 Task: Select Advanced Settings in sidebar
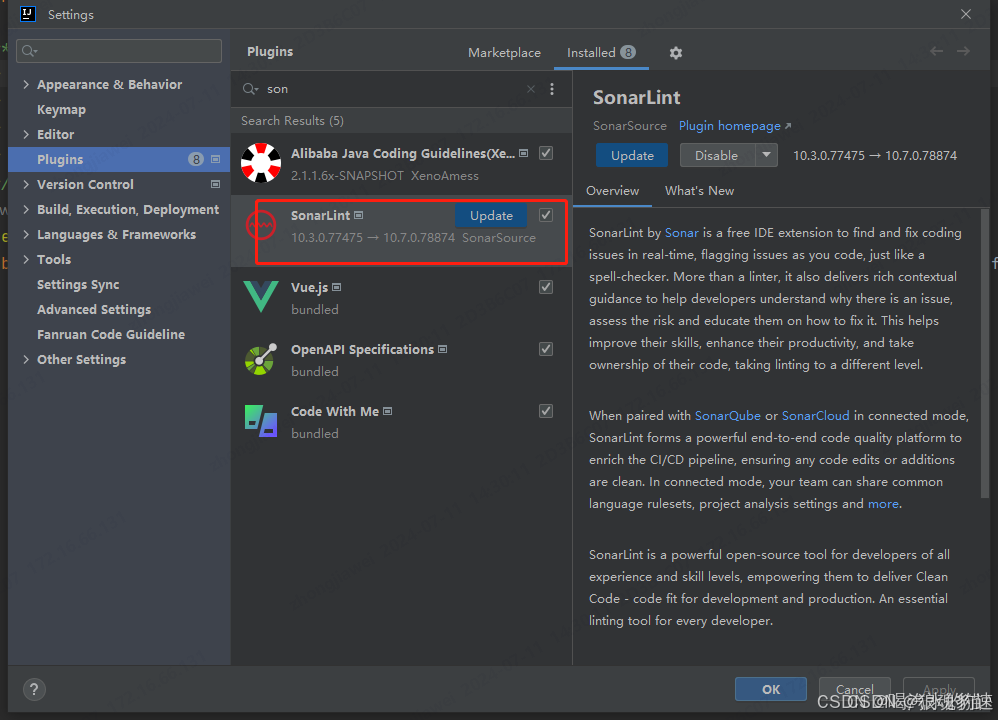(x=94, y=309)
